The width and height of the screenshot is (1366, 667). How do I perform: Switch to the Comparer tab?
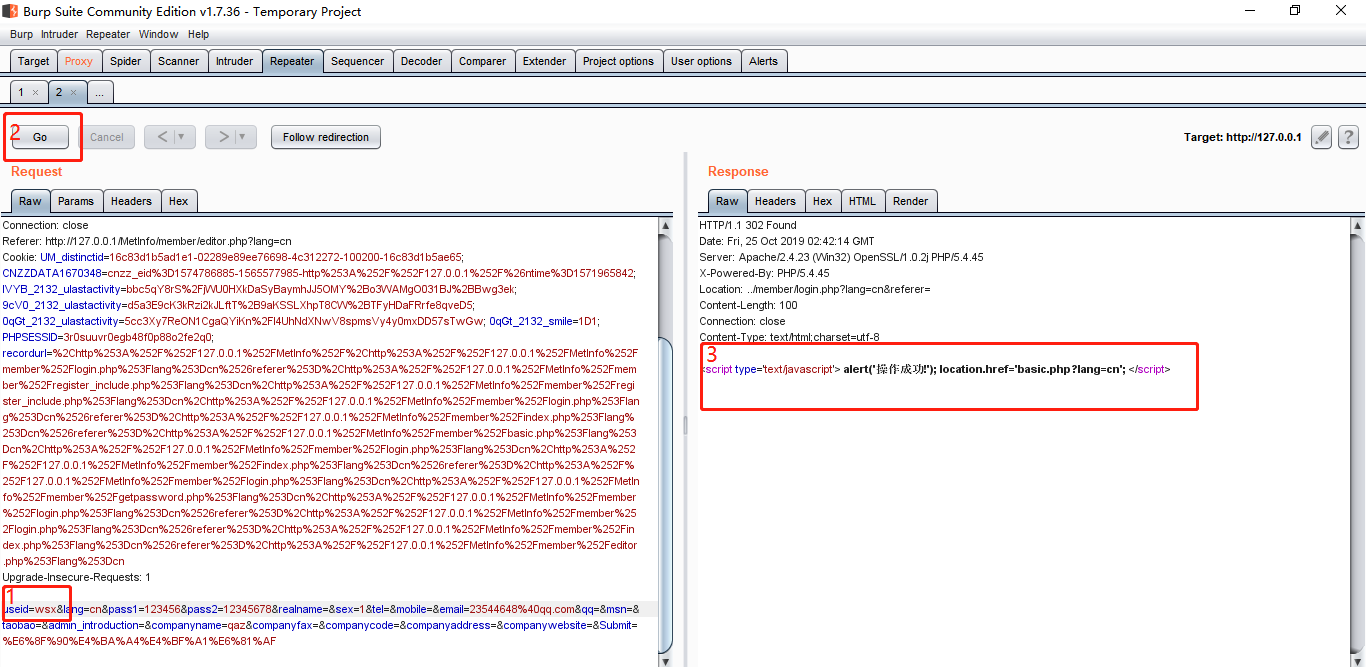(x=482, y=61)
